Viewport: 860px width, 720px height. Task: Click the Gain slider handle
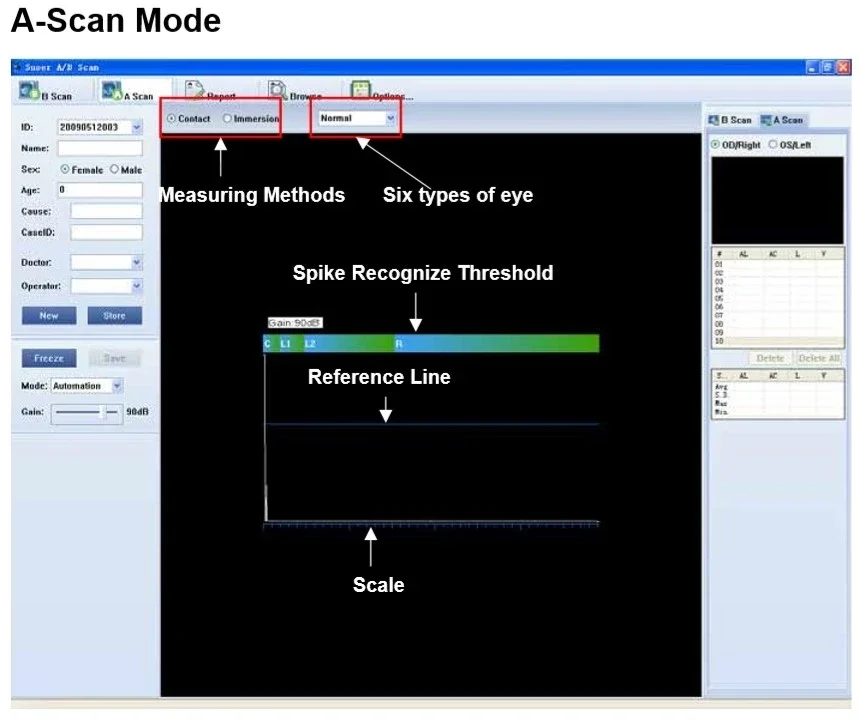(102, 412)
